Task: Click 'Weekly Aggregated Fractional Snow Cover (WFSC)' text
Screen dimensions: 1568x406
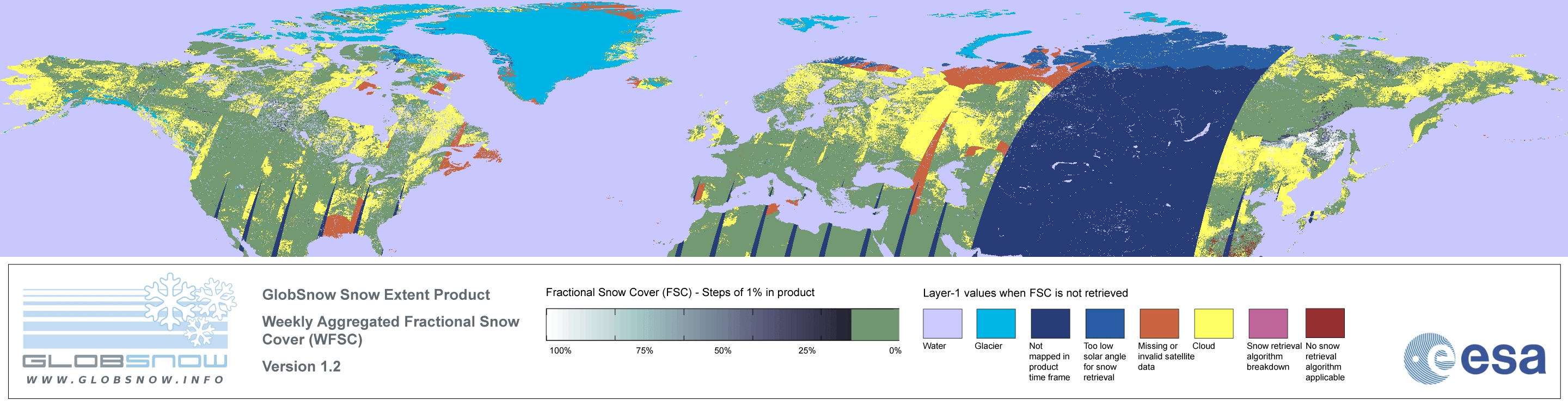Action: [390, 330]
